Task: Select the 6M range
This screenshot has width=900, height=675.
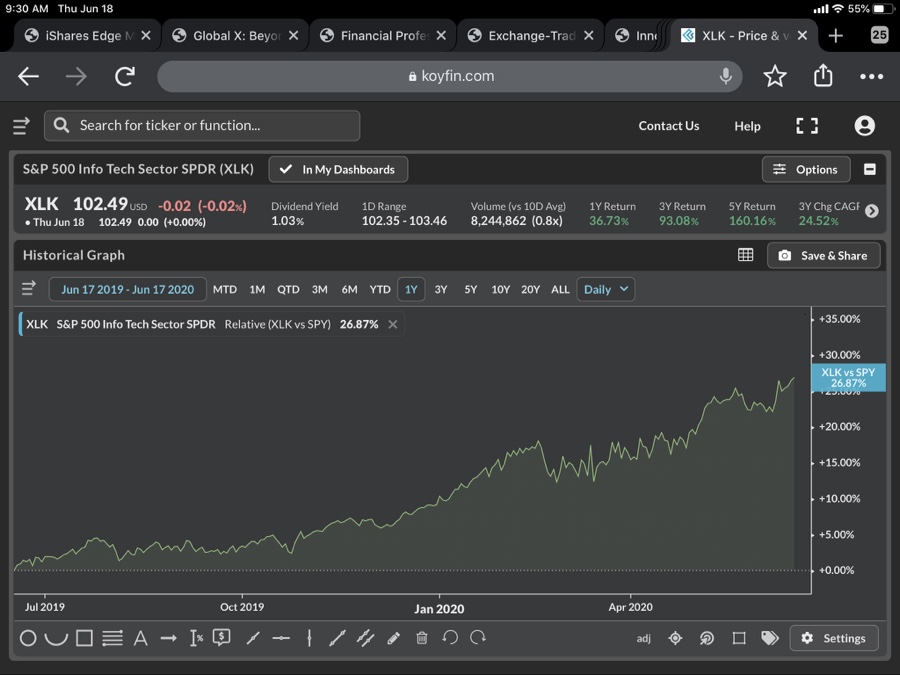Action: pos(350,289)
